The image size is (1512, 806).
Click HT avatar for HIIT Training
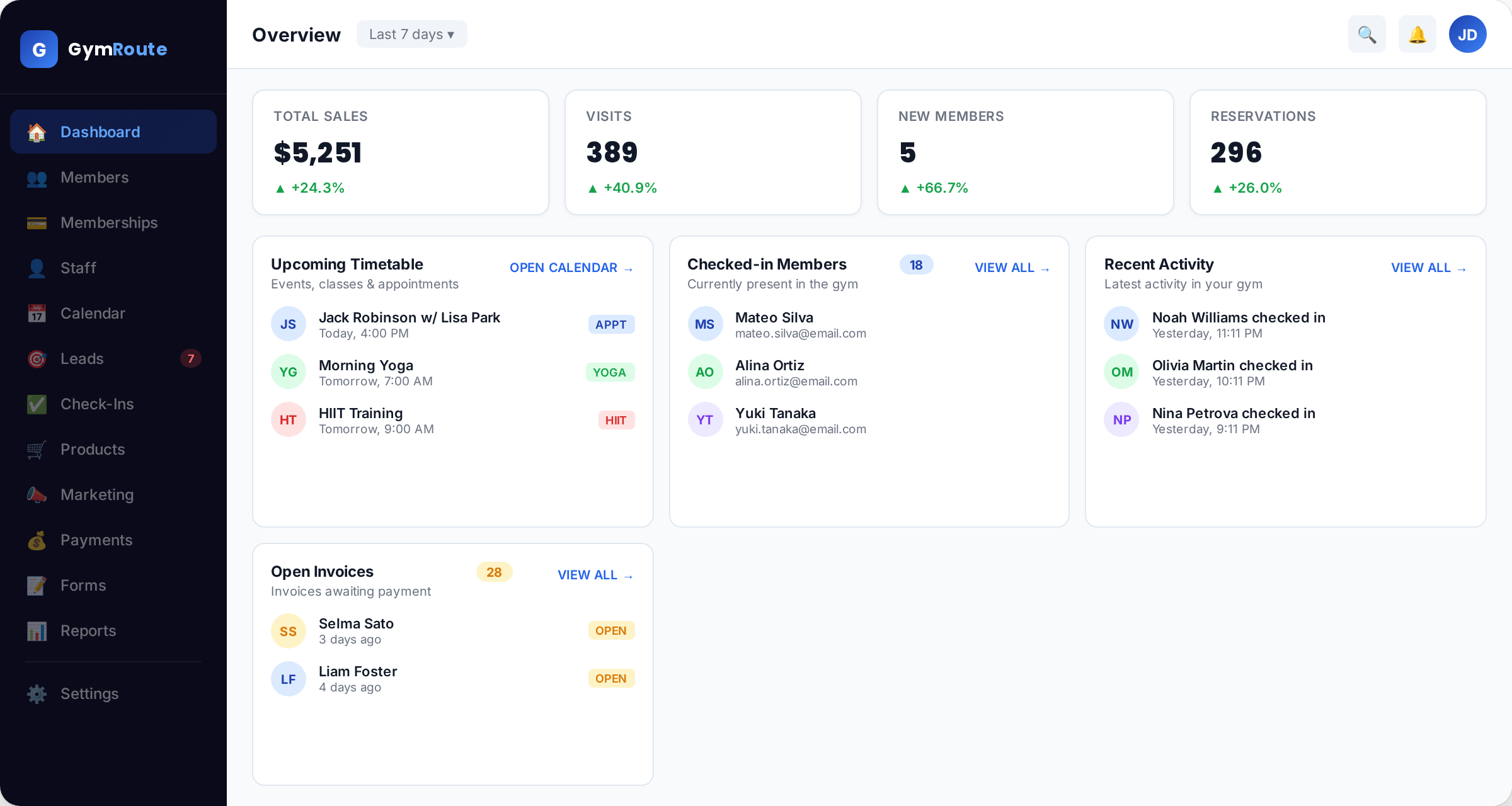pyautogui.click(x=289, y=419)
